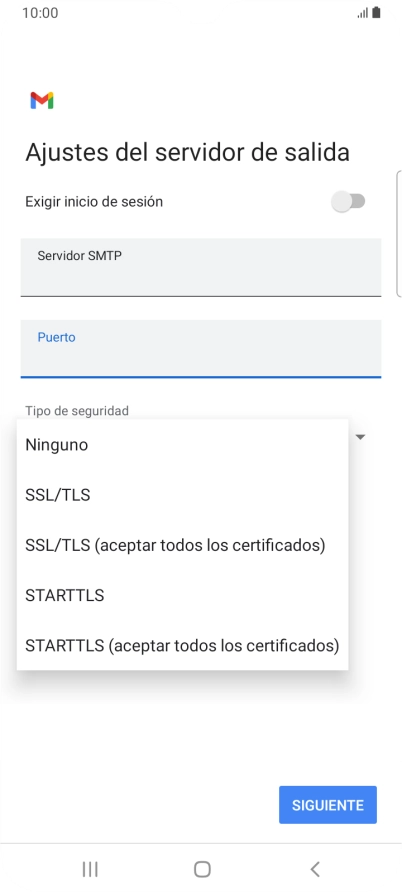Open recent apps navigation button
Viewport: 402px width, 893px height.
point(90,869)
